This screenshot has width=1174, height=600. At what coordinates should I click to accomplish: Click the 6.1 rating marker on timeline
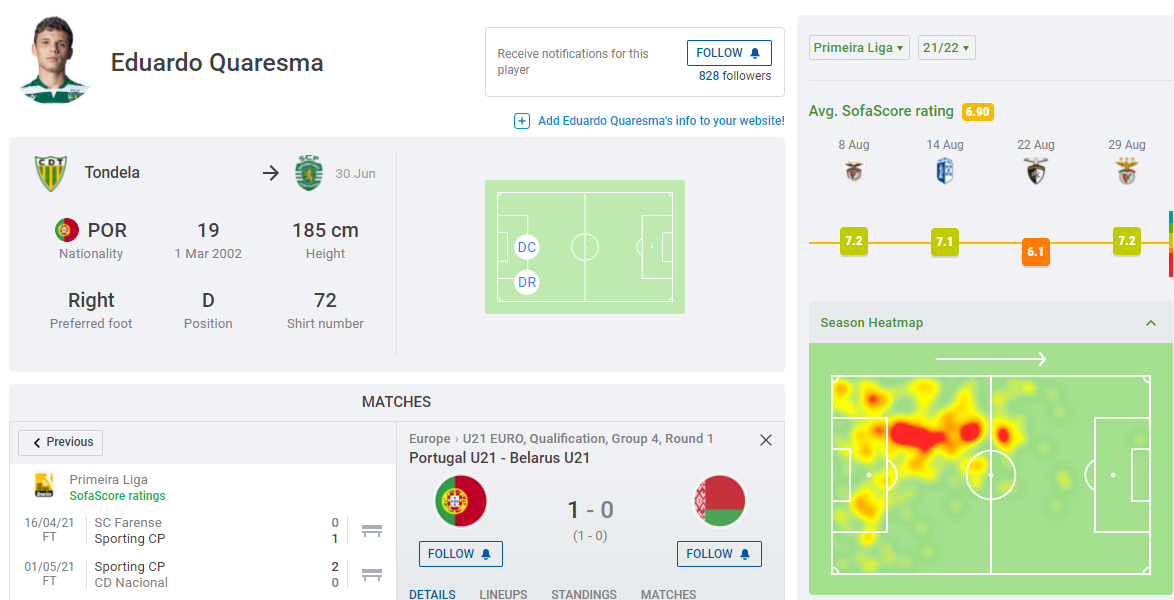(1035, 252)
